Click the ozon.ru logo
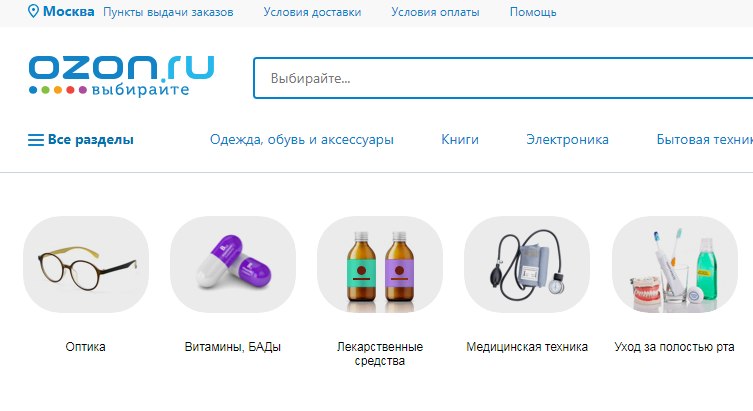This screenshot has width=753, height=411. pyautogui.click(x=121, y=76)
